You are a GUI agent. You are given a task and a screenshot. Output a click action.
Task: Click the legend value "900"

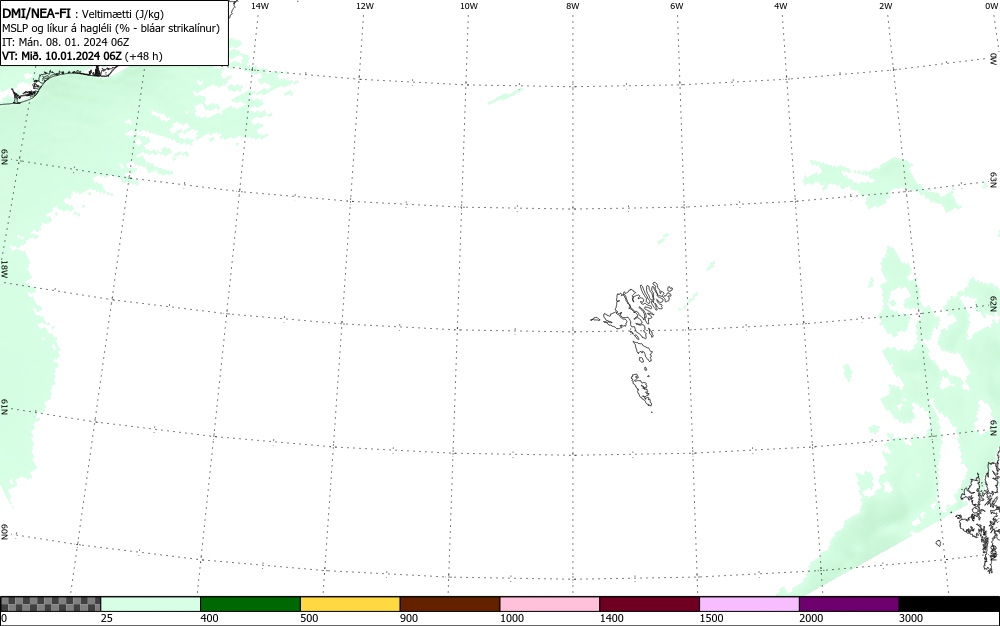point(409,618)
